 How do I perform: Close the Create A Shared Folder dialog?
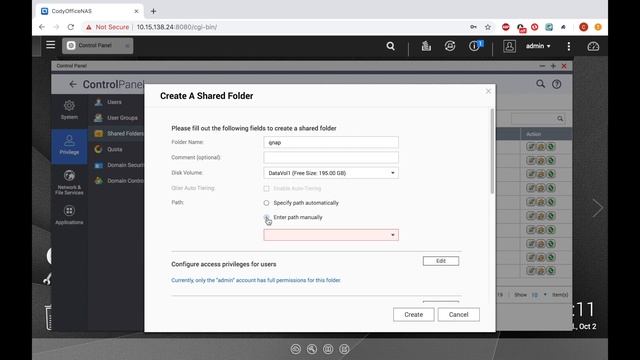[488, 91]
